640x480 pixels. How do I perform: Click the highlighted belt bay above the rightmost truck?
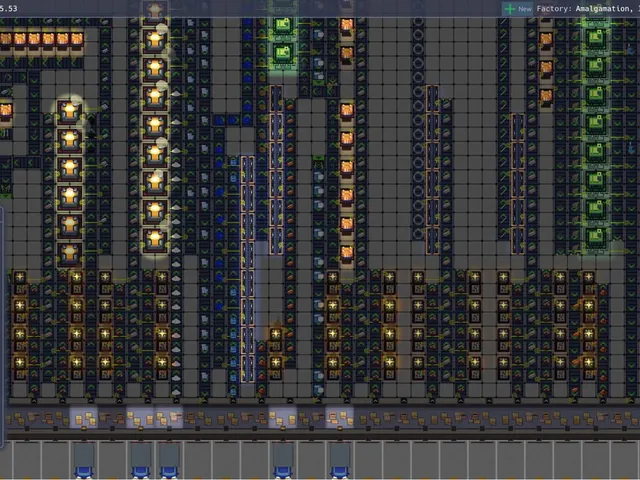coord(340,417)
